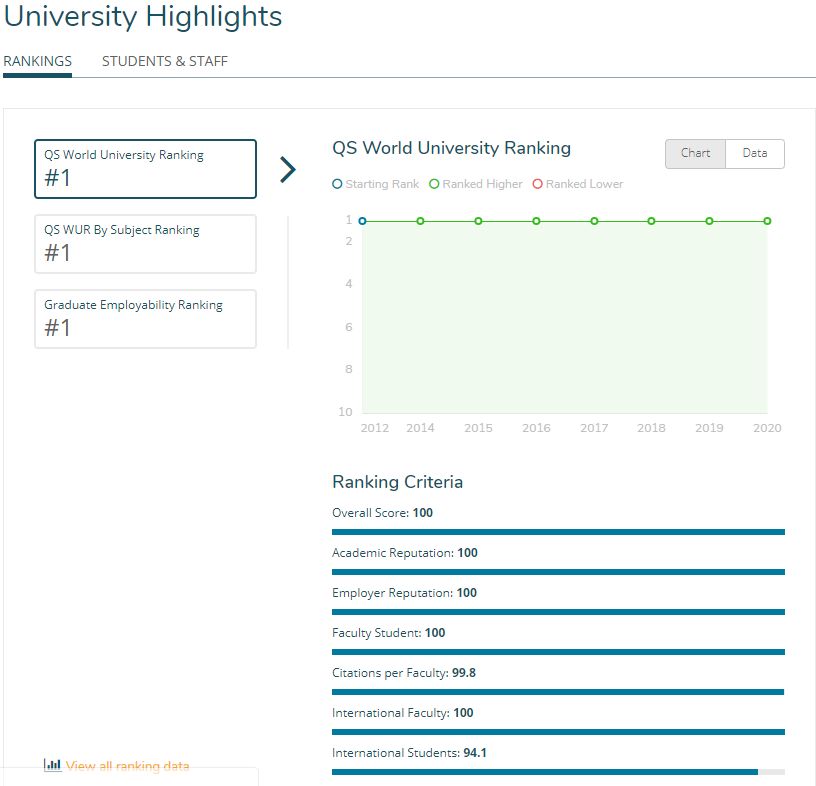The width and height of the screenshot is (816, 786).
Task: Click the International Students progress bar
Action: 558,772
